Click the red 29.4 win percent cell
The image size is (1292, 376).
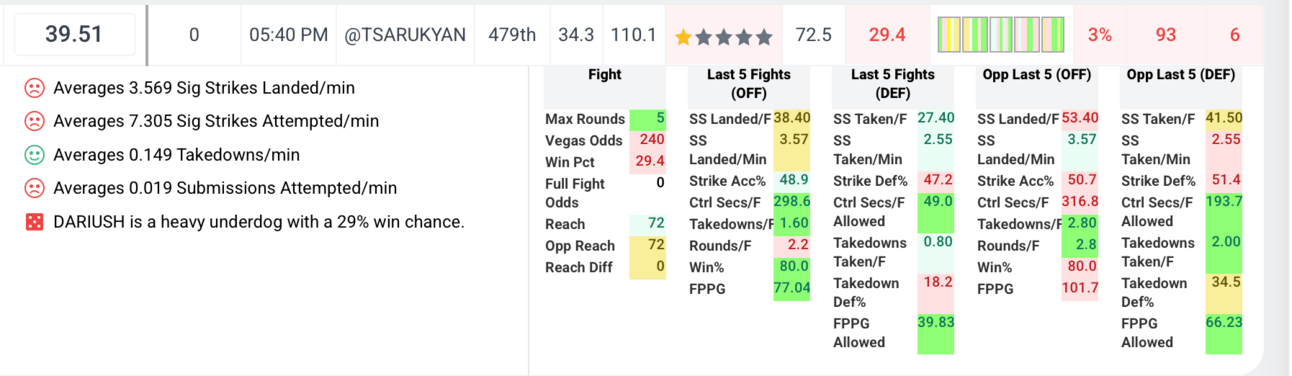(x=887, y=35)
